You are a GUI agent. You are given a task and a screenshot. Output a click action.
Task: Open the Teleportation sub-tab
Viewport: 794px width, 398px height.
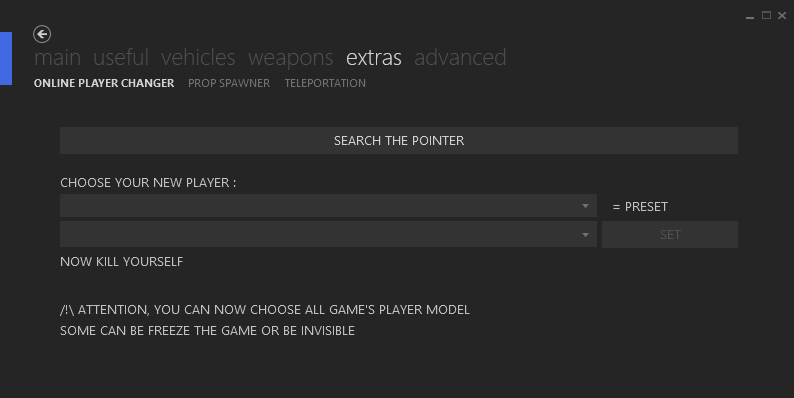click(325, 83)
